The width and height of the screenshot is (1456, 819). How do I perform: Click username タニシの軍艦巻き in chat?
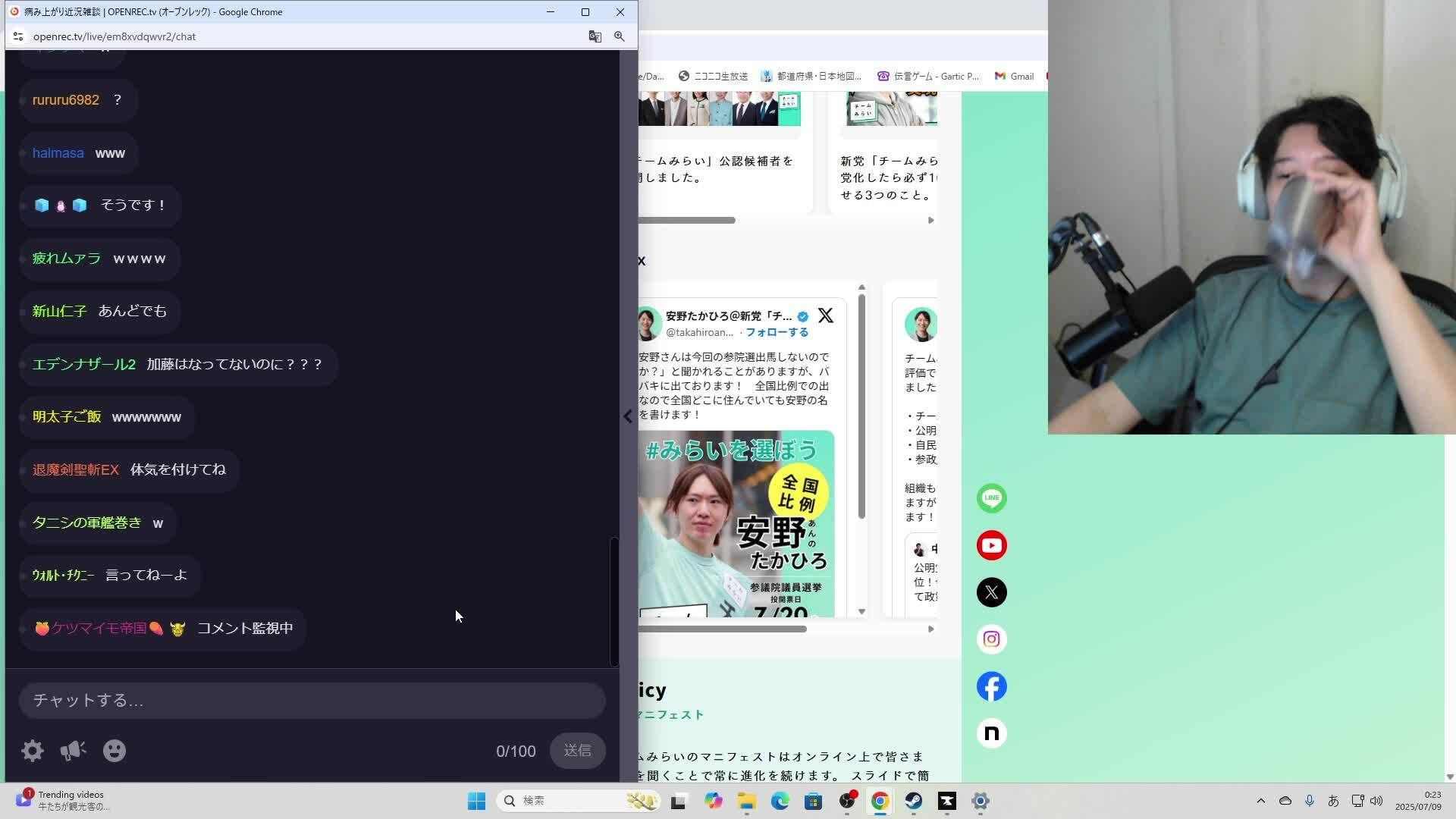86,522
